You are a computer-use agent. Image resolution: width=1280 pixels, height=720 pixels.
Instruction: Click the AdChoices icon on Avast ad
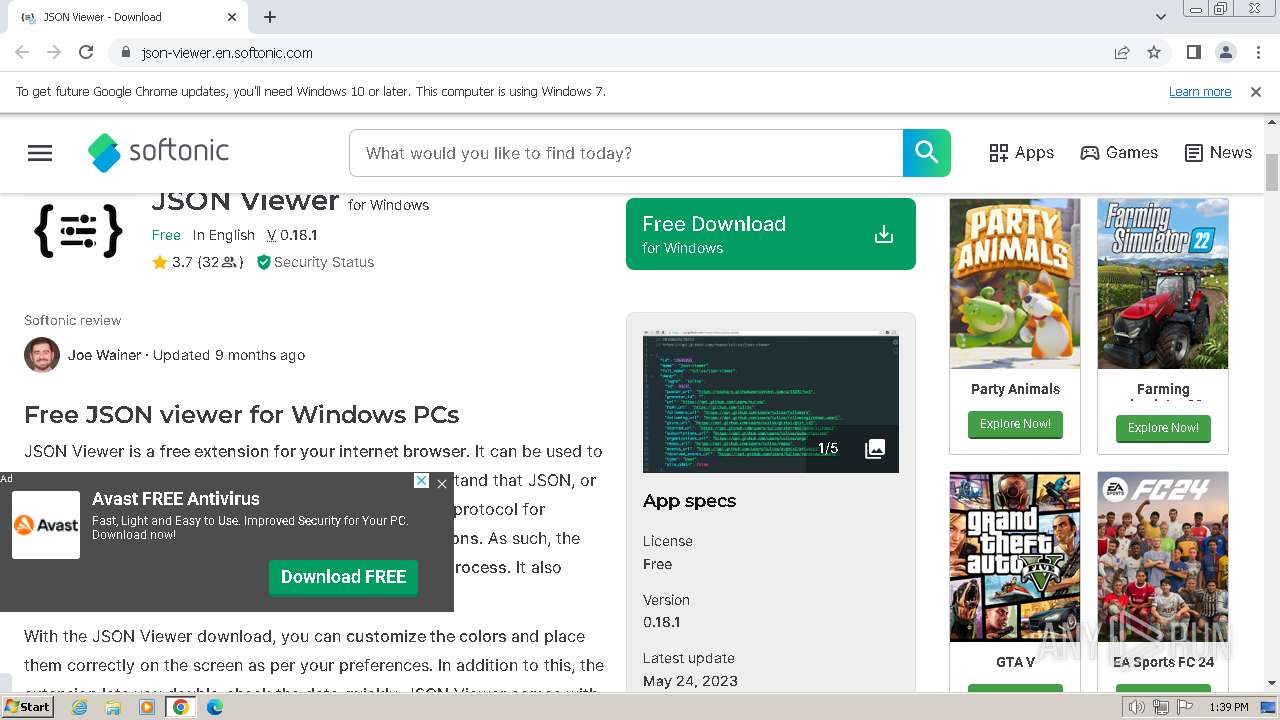421,481
